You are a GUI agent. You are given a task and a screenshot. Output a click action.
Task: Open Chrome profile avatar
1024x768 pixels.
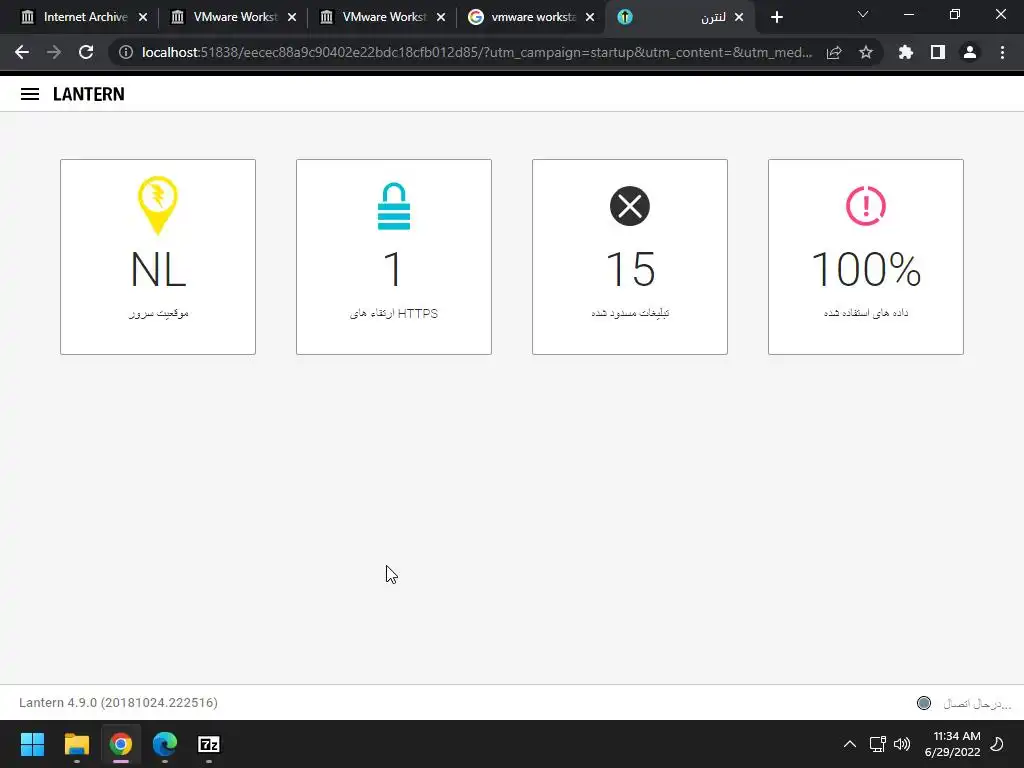point(970,52)
